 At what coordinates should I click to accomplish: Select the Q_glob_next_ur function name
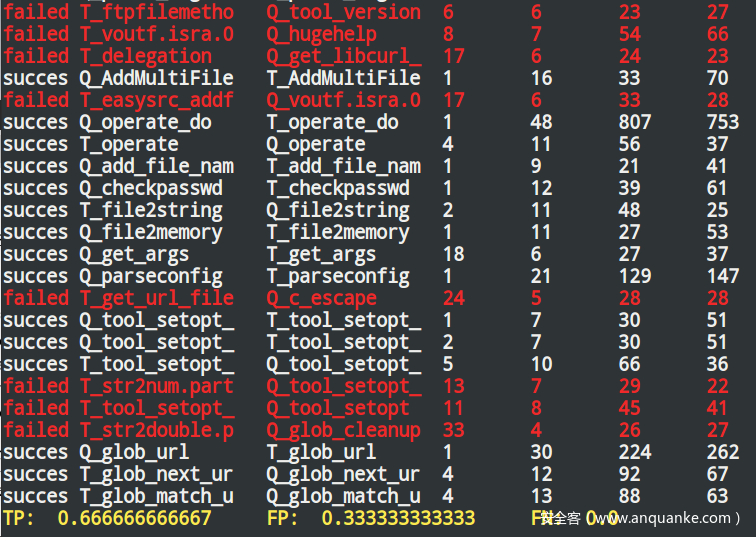click(344, 475)
